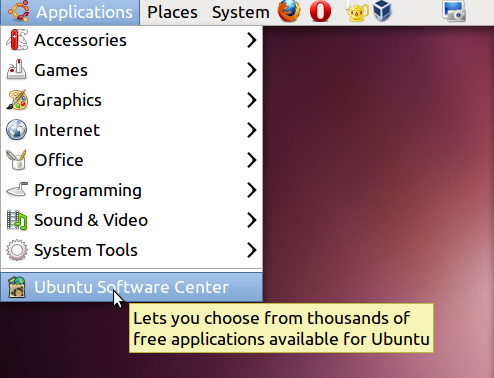
Task: Launch VirtualBox from the top panel
Action: click(x=382, y=11)
